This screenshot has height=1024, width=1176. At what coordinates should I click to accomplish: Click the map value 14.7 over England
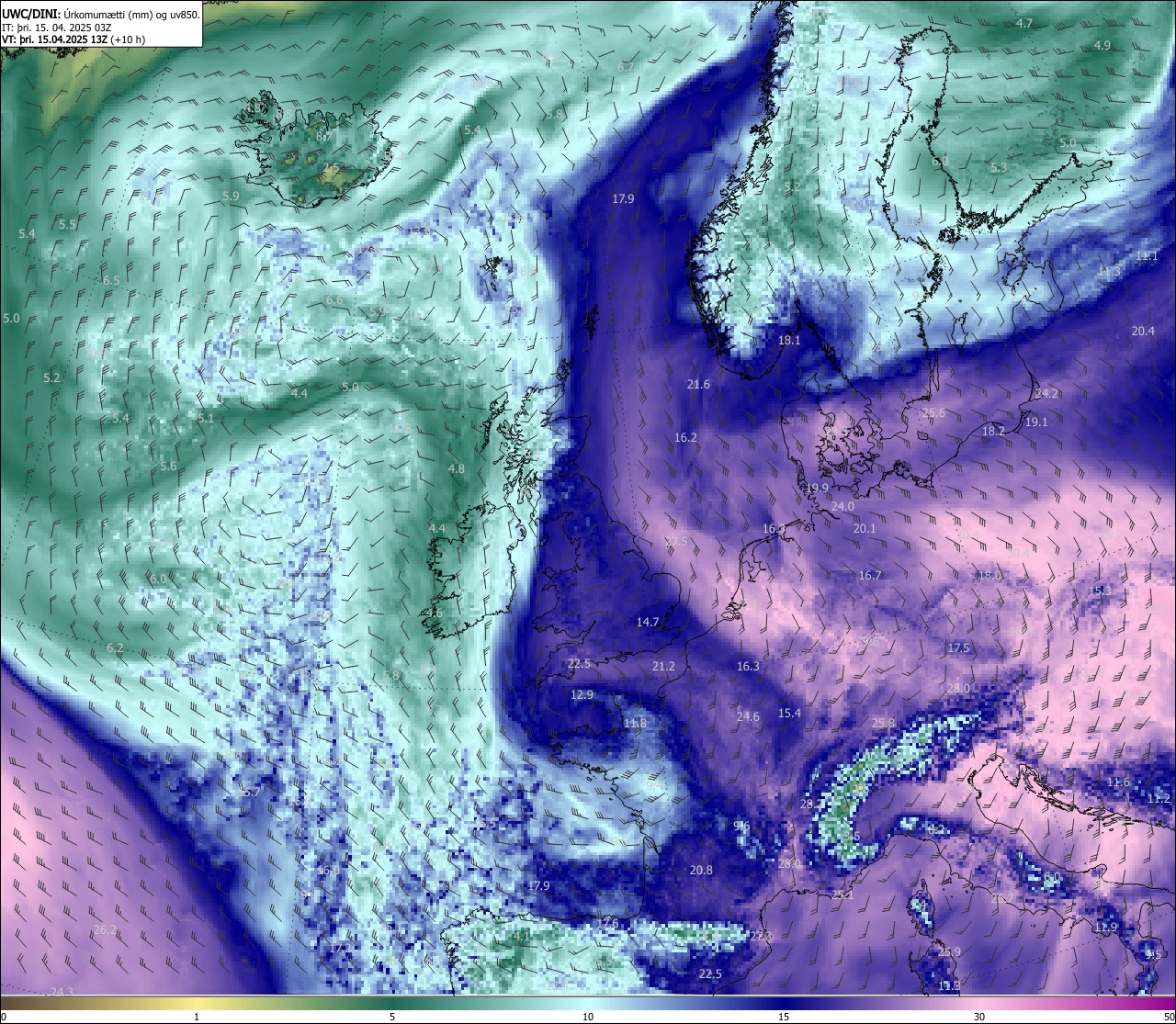pyautogui.click(x=648, y=622)
